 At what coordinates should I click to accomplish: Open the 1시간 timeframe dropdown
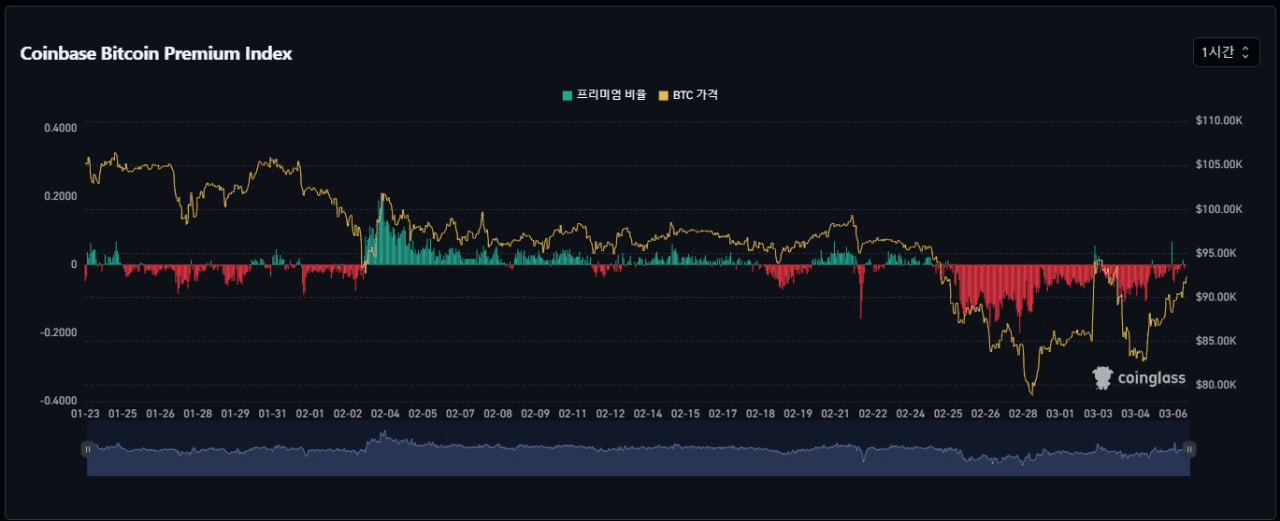click(1226, 53)
